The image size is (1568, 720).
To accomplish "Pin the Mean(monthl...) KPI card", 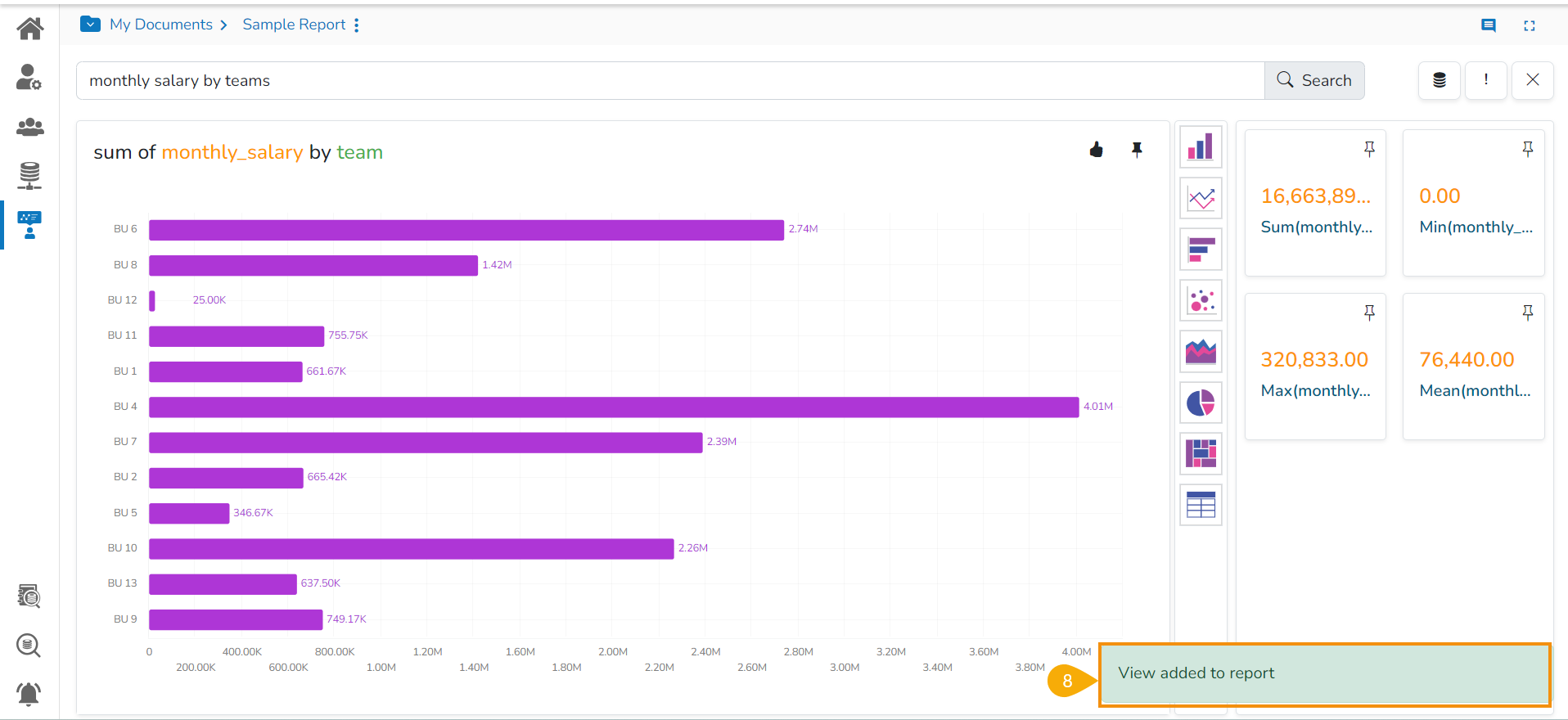I will (1527, 313).
